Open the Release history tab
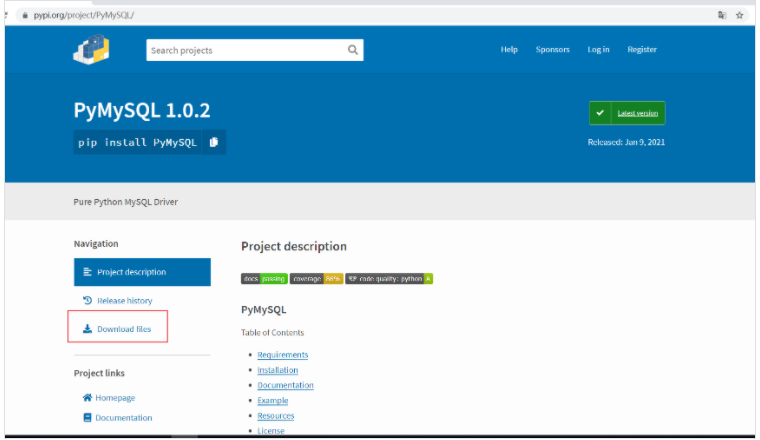760x440 pixels. click(125, 300)
